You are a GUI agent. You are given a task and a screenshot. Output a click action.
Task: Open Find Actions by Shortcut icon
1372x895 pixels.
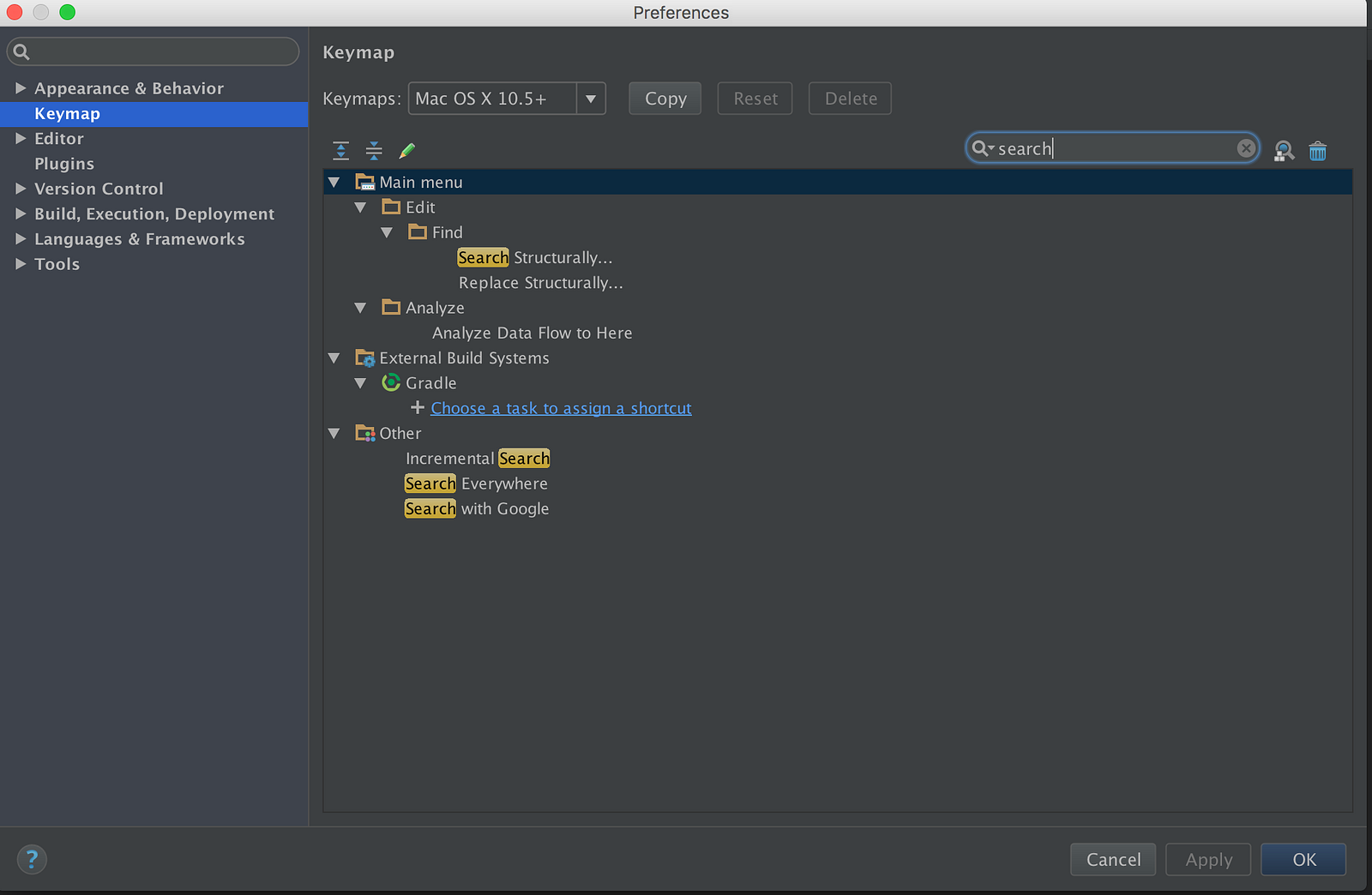pos(1283,151)
